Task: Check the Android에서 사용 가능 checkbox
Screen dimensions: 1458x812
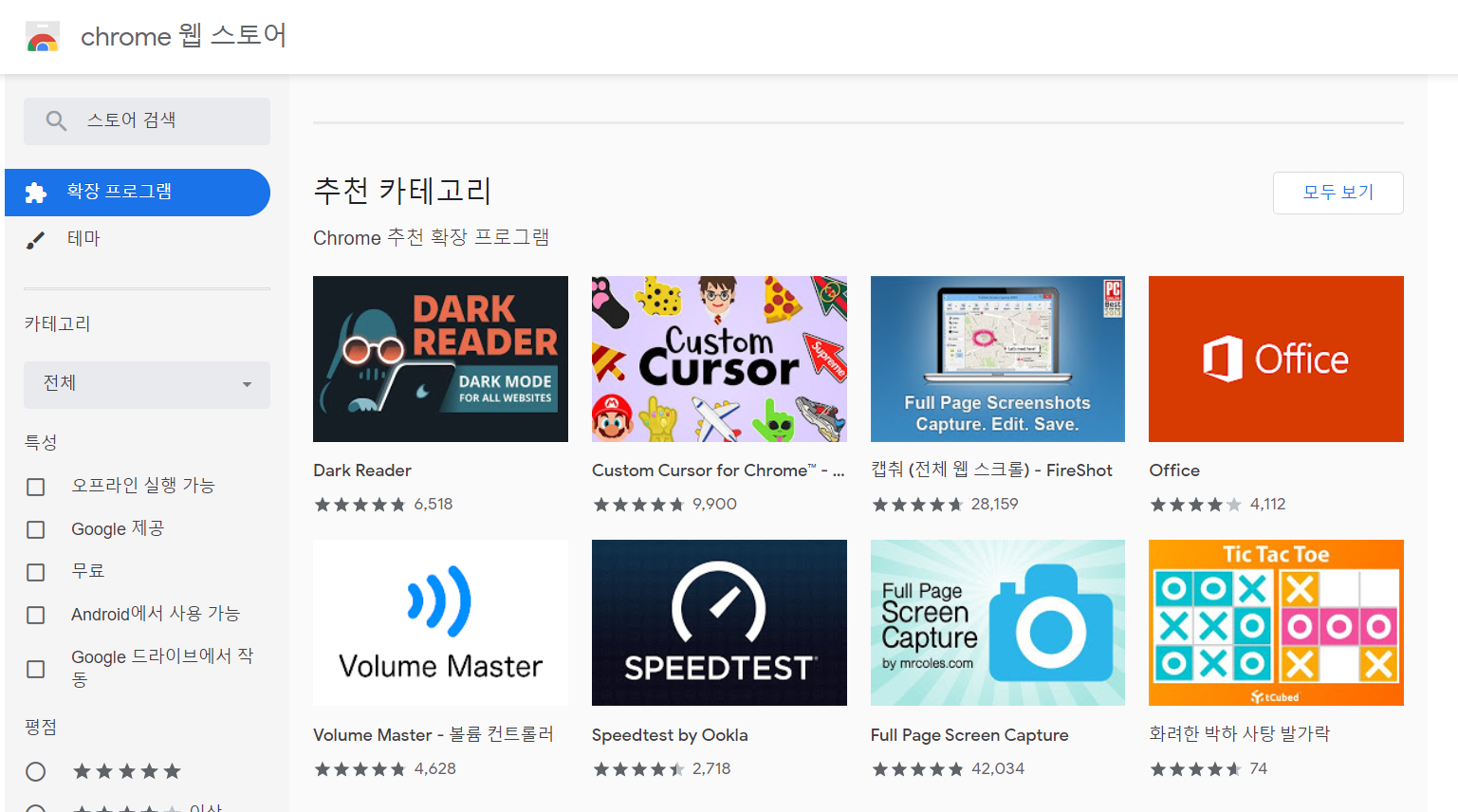Action: point(36,615)
